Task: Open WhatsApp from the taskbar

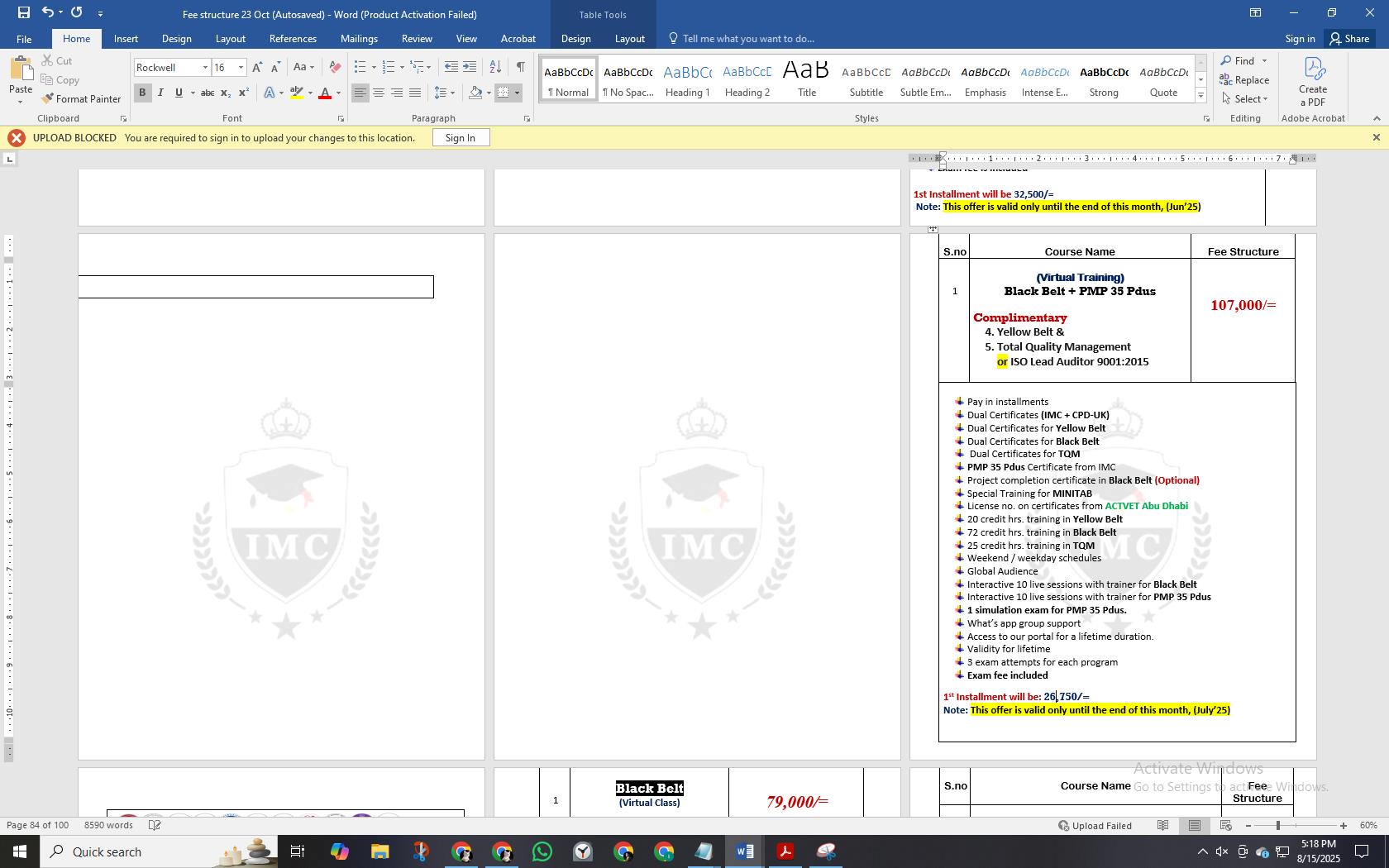Action: (542, 851)
